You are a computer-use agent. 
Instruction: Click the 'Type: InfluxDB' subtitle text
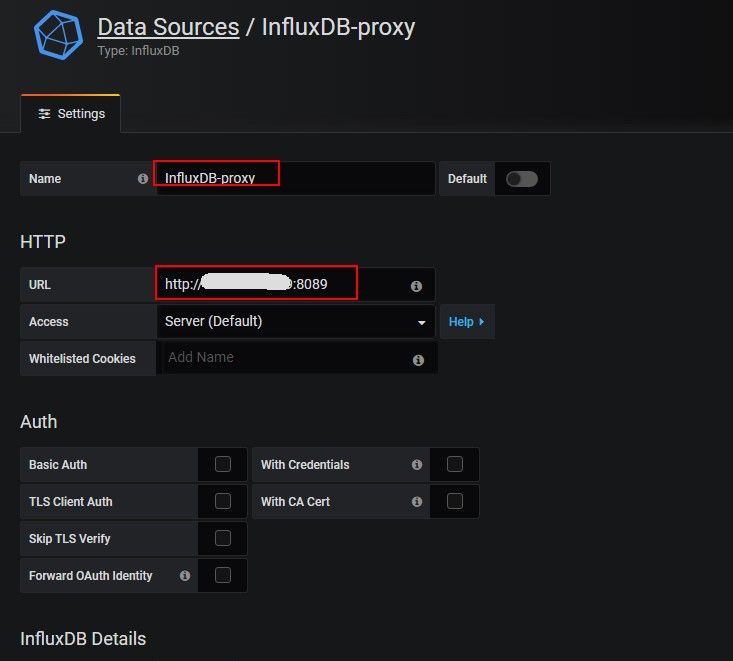(x=138, y=50)
